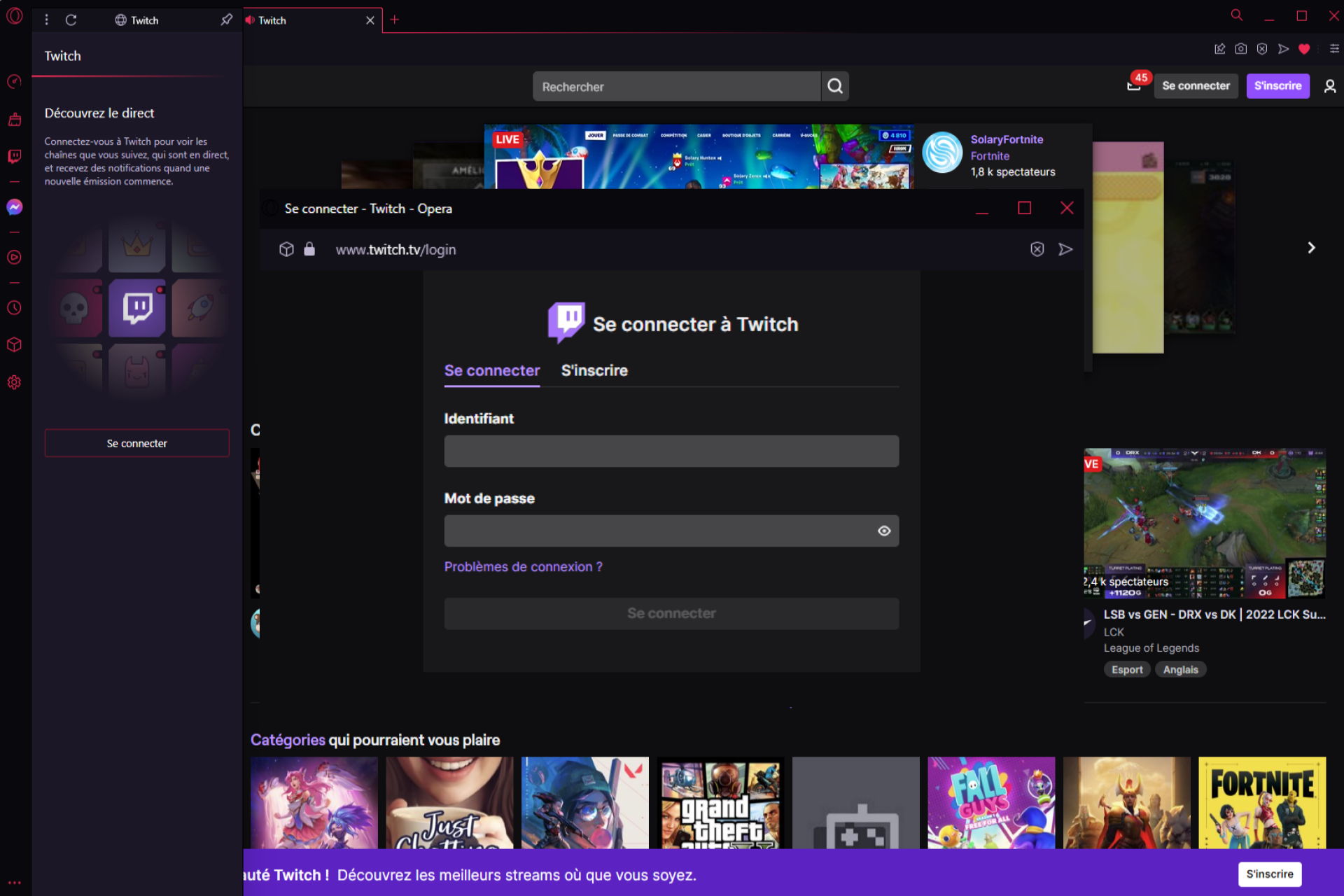Open the GX Control speedometer icon
1344x896 pixels.
(x=15, y=82)
